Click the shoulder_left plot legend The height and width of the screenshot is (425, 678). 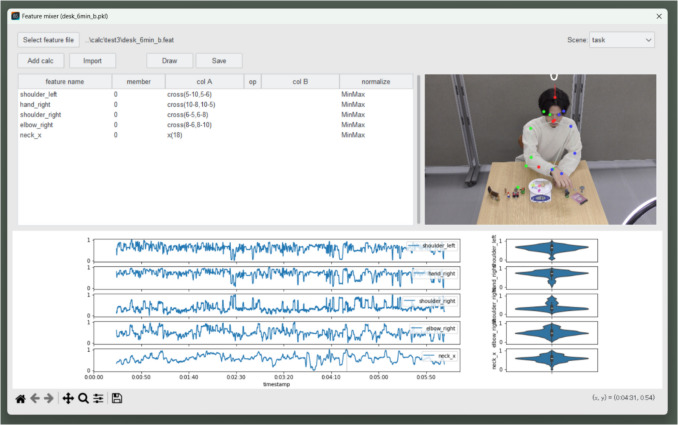point(432,246)
